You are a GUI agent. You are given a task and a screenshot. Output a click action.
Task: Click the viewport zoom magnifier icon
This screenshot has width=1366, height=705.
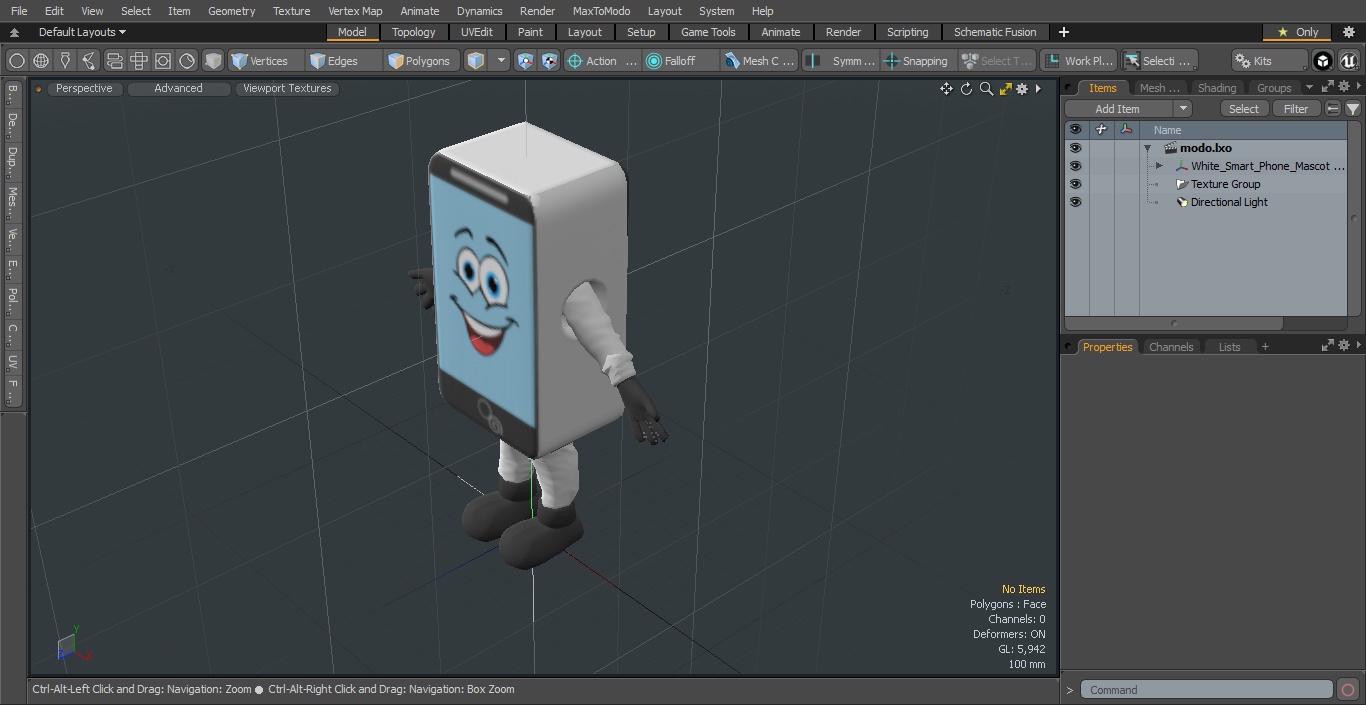pos(986,89)
